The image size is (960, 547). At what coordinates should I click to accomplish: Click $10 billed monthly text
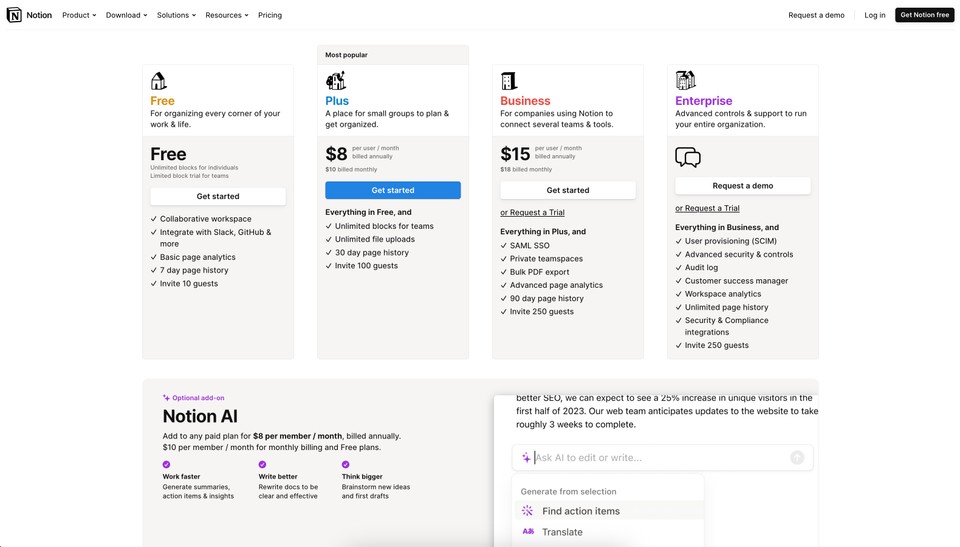[351, 170]
